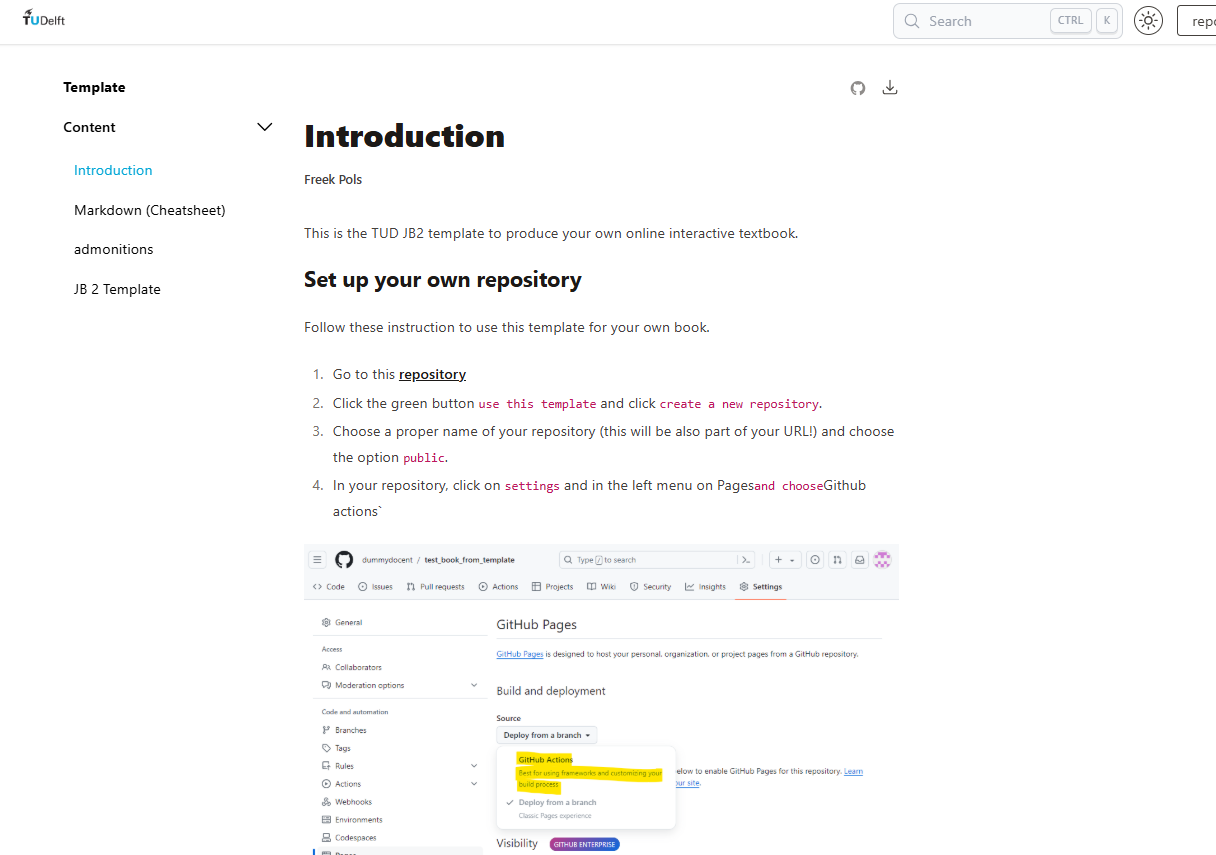1216x855 pixels.
Task: Click the CTRL keyboard shortcut badge
Action: [x=1070, y=19]
